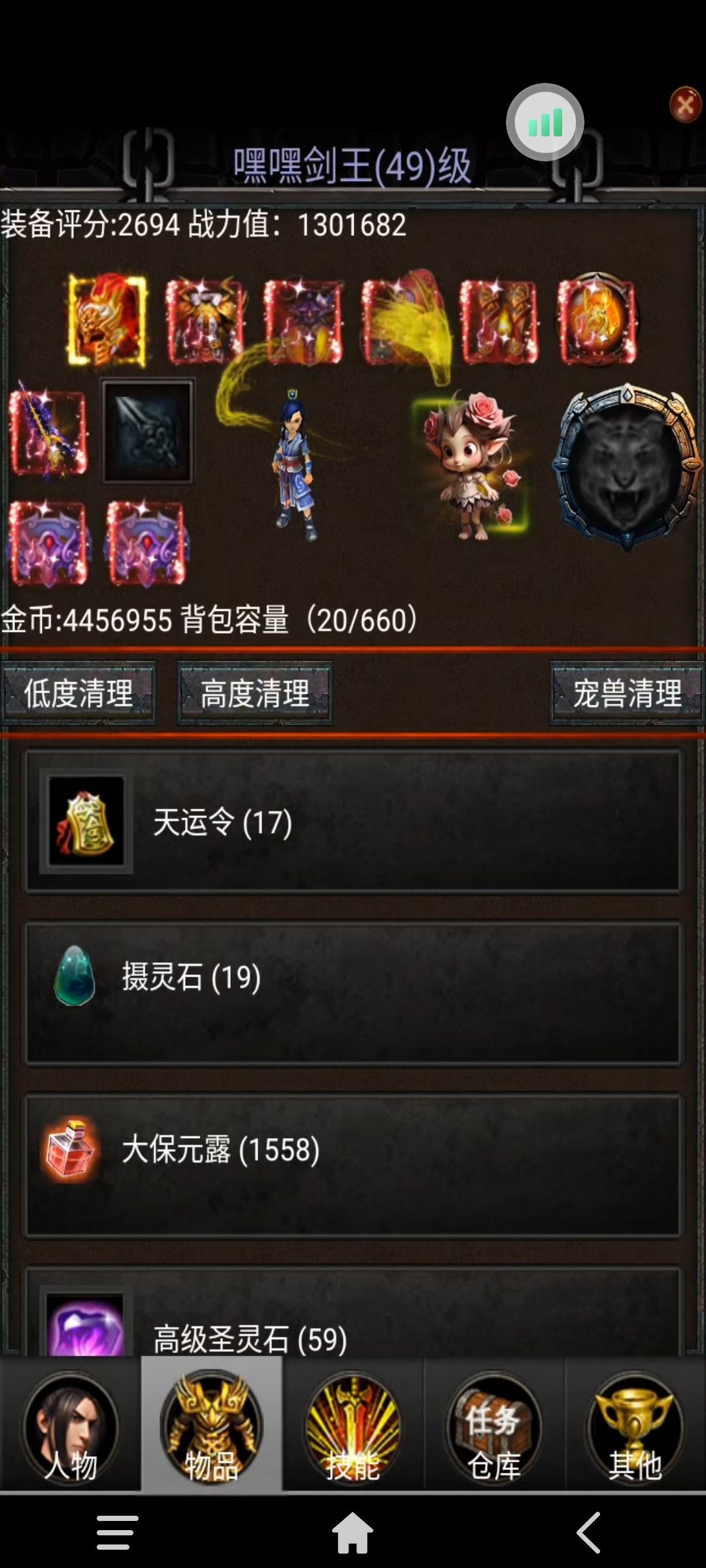Screen dimensions: 706x1568
Task: Open the tiger head emblem slot
Action: pyautogui.click(x=627, y=466)
